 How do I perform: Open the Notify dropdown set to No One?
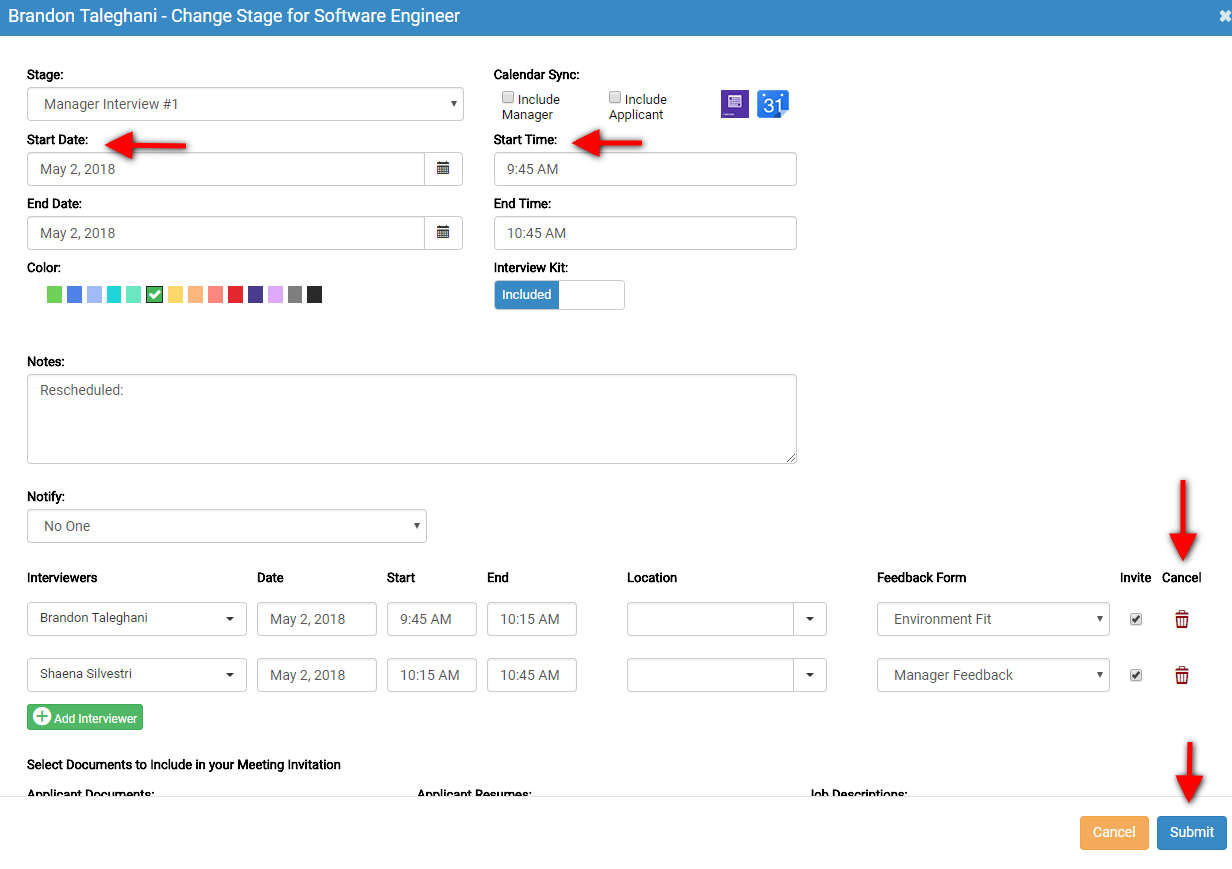coord(227,526)
